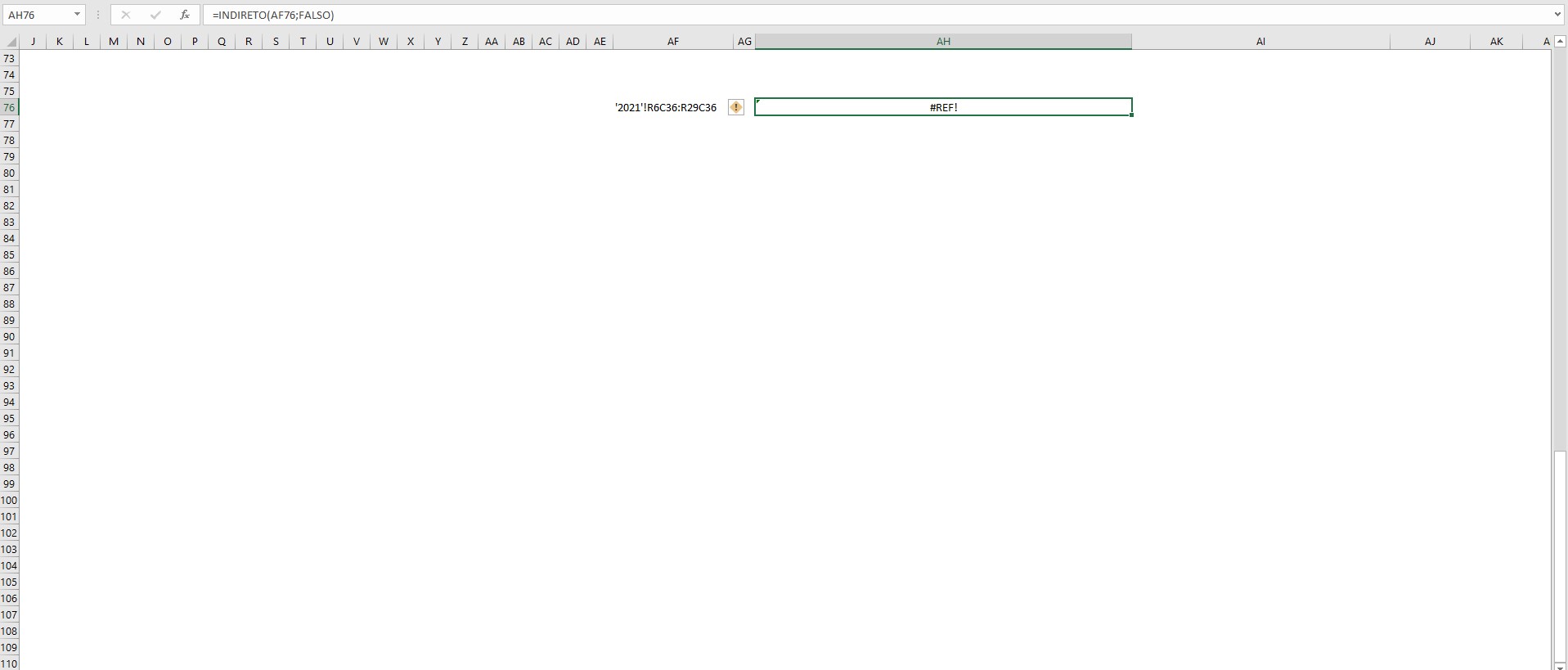The image size is (1568, 670).
Task: Select row 105 header
Action: (9, 582)
